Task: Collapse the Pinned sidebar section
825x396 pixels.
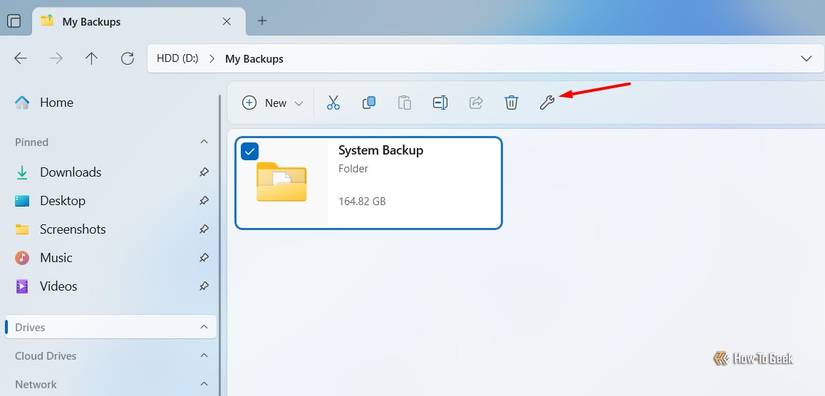Action: pos(204,142)
